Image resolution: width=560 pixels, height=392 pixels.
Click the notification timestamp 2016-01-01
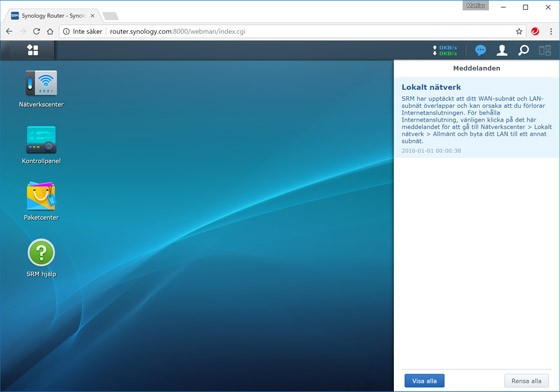pos(431,151)
